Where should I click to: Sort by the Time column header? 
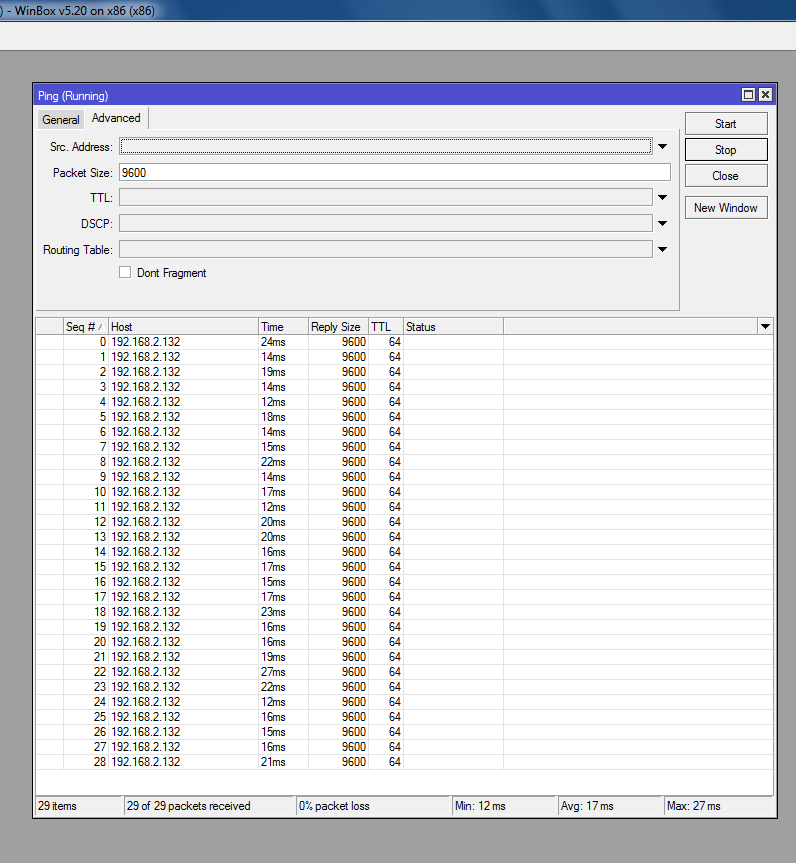282,327
